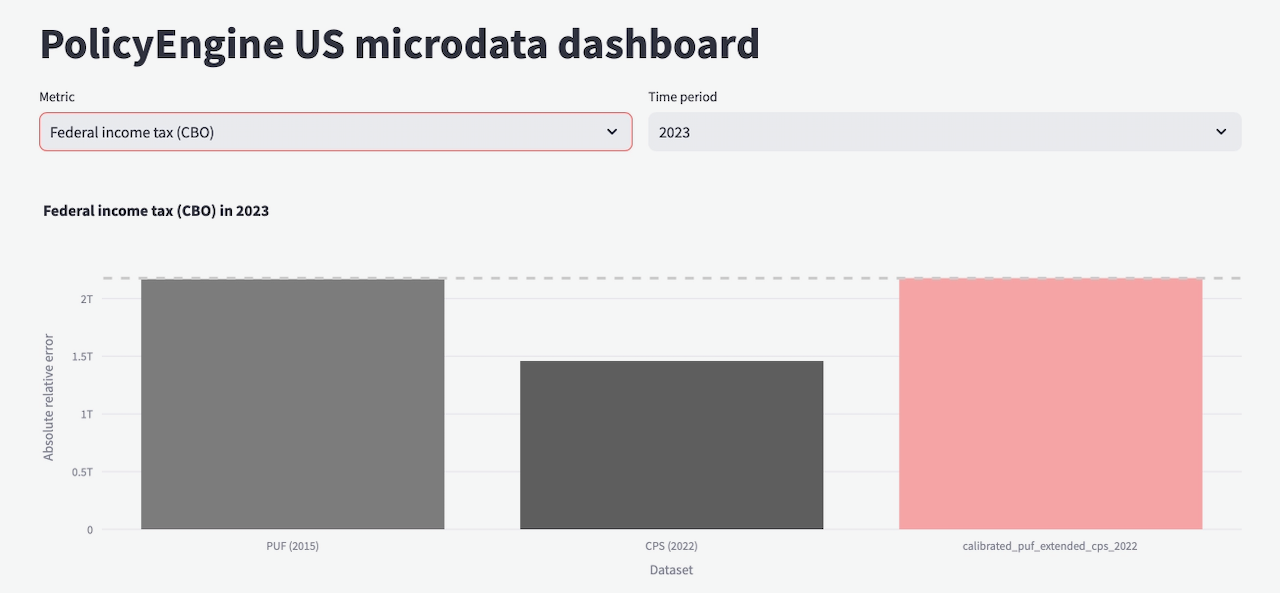Click the 1.5T y-axis tick label
This screenshot has height=593, width=1280.
point(83,357)
